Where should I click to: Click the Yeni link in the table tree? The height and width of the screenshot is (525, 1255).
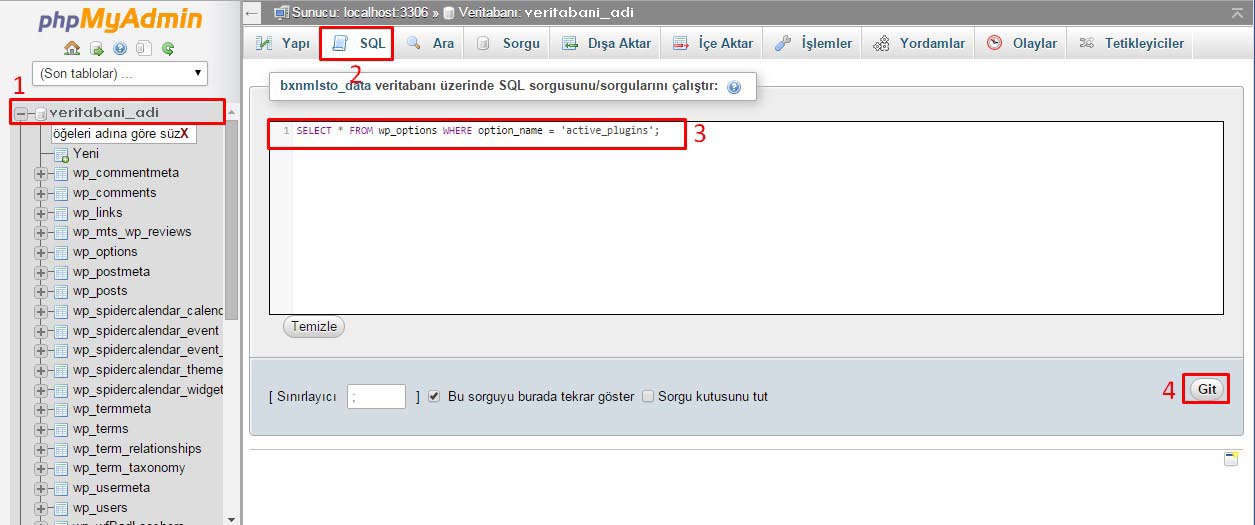[86, 154]
